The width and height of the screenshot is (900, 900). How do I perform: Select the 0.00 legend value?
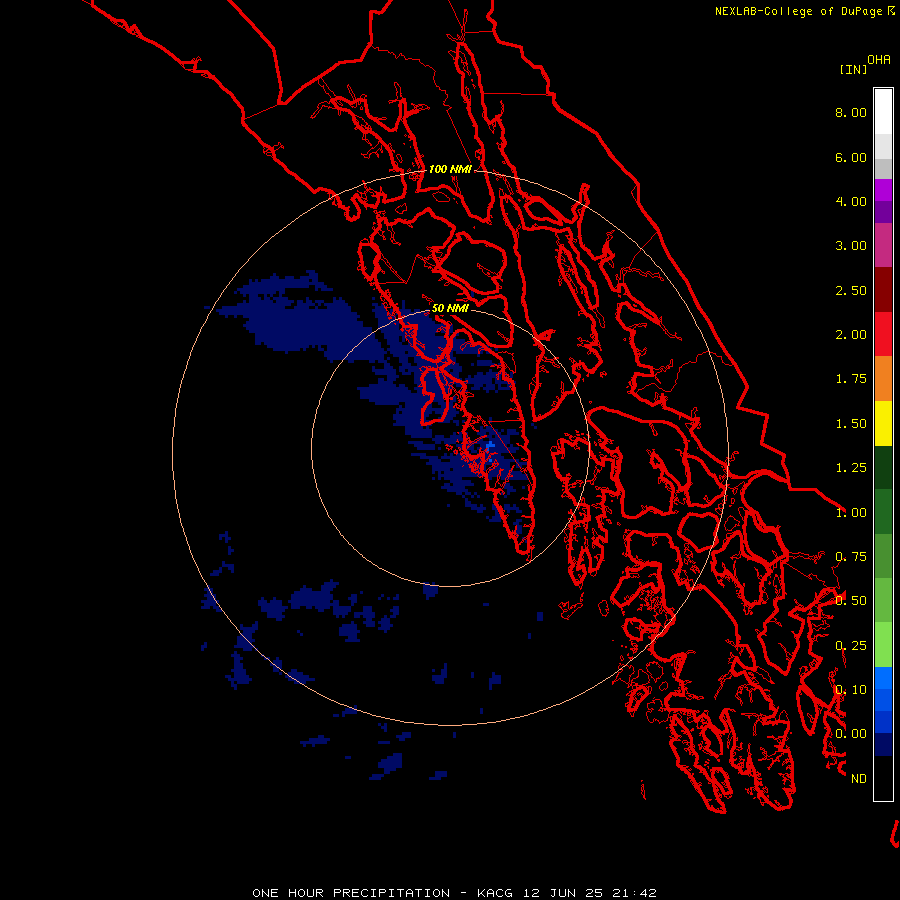coord(851,734)
